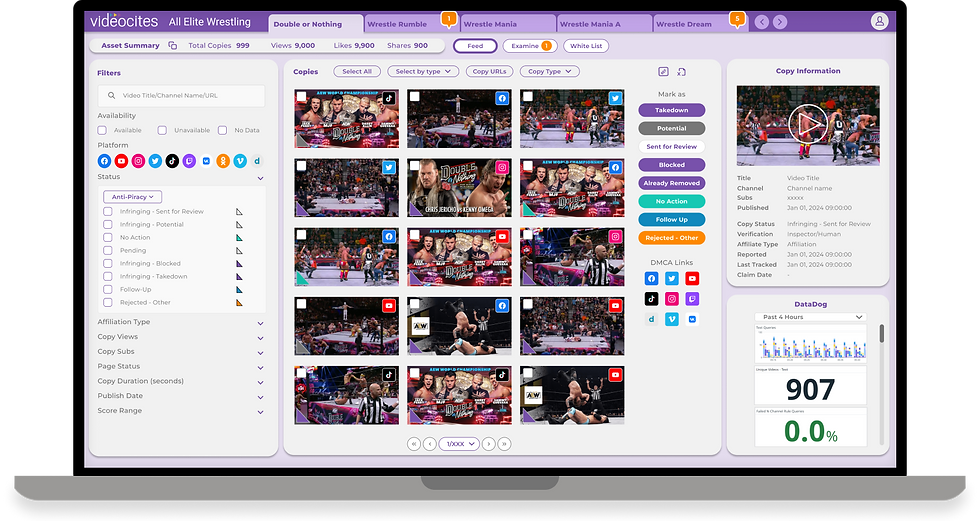Open the page number dropdown
The width and height of the screenshot is (980, 521).
[x=459, y=444]
